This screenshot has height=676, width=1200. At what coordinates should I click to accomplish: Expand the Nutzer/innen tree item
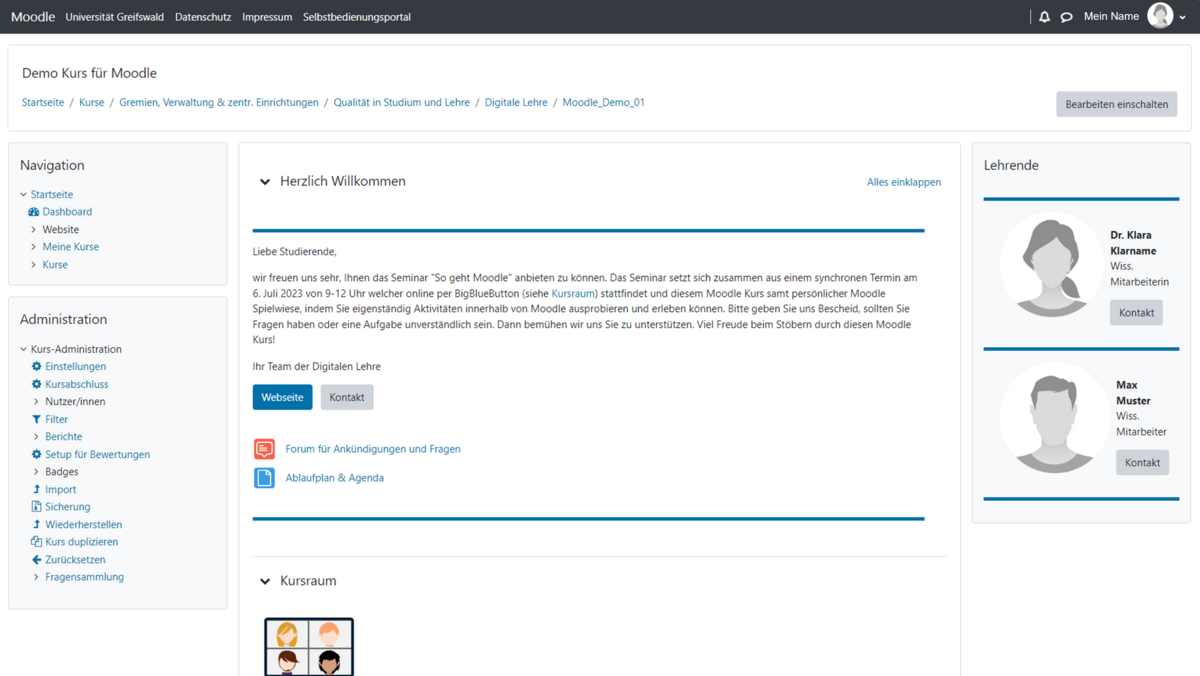(x=37, y=402)
